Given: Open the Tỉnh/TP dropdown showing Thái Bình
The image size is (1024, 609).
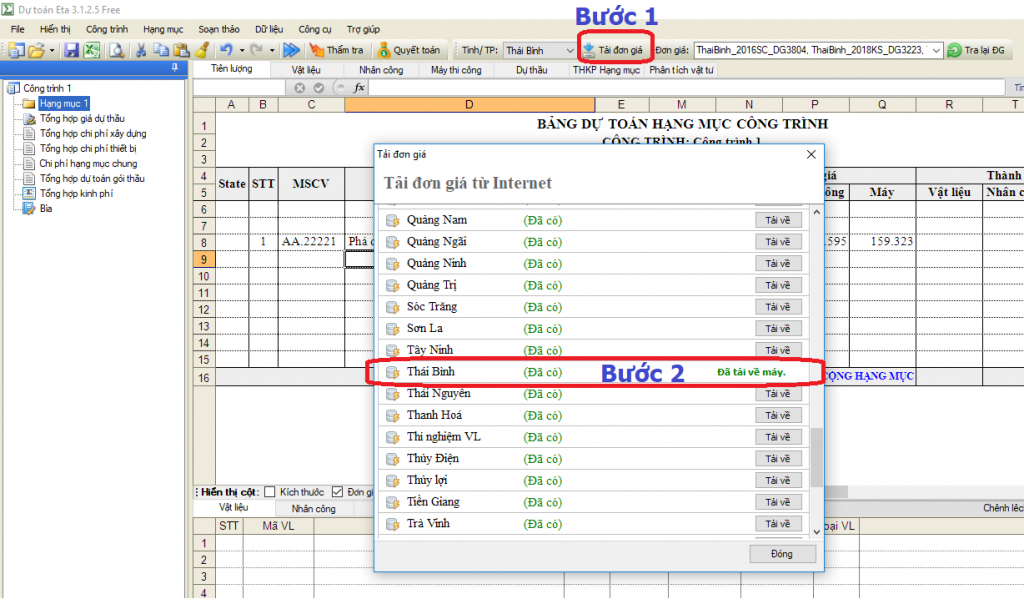Looking at the screenshot, I should [x=538, y=49].
